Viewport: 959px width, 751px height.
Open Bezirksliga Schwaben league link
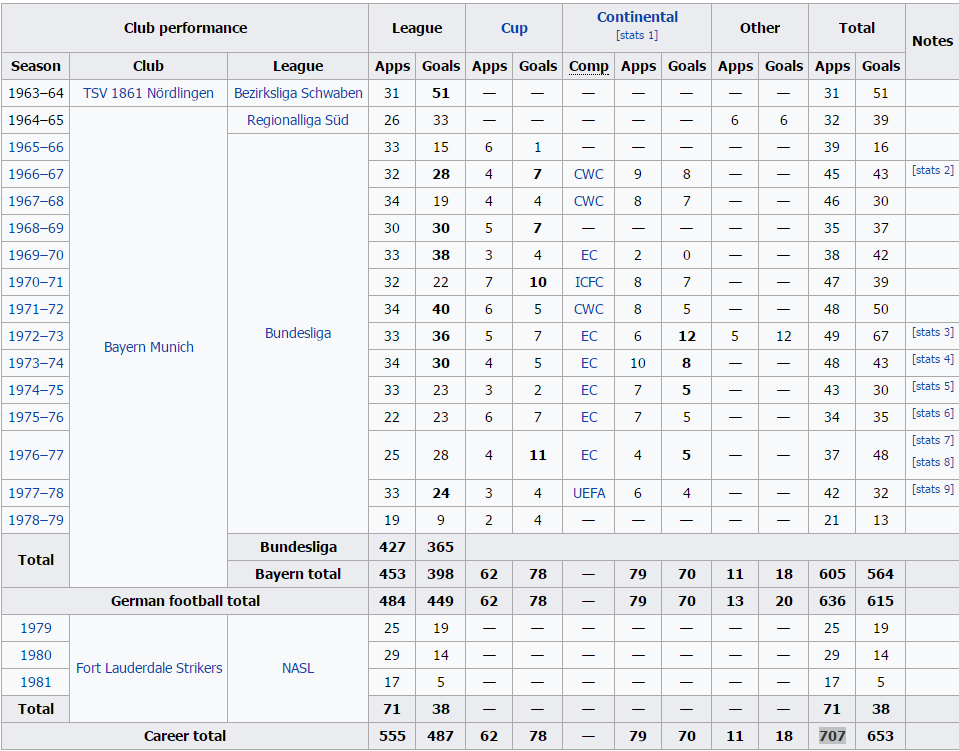(x=298, y=93)
